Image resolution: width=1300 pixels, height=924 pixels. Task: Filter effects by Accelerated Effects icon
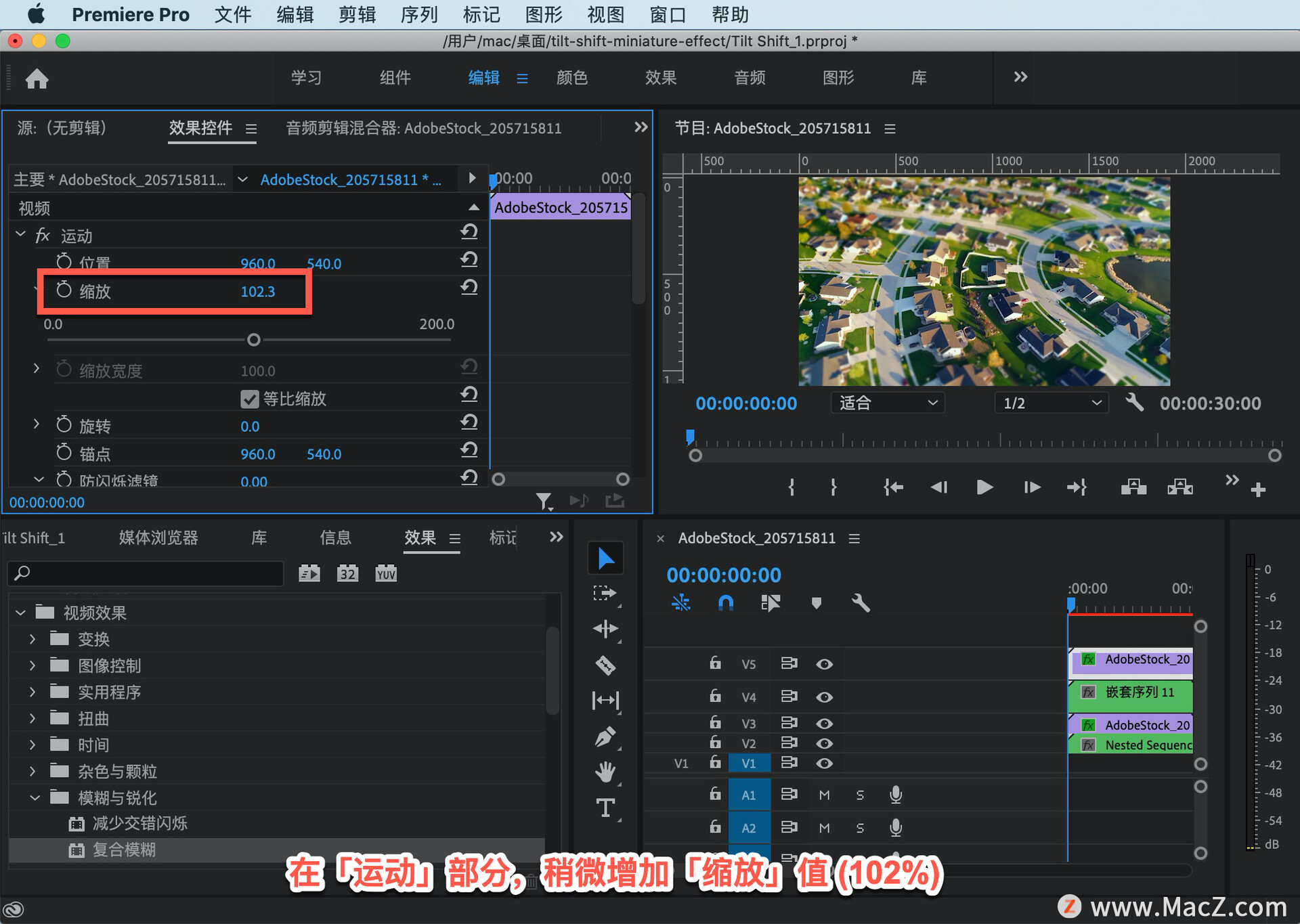pos(309,573)
